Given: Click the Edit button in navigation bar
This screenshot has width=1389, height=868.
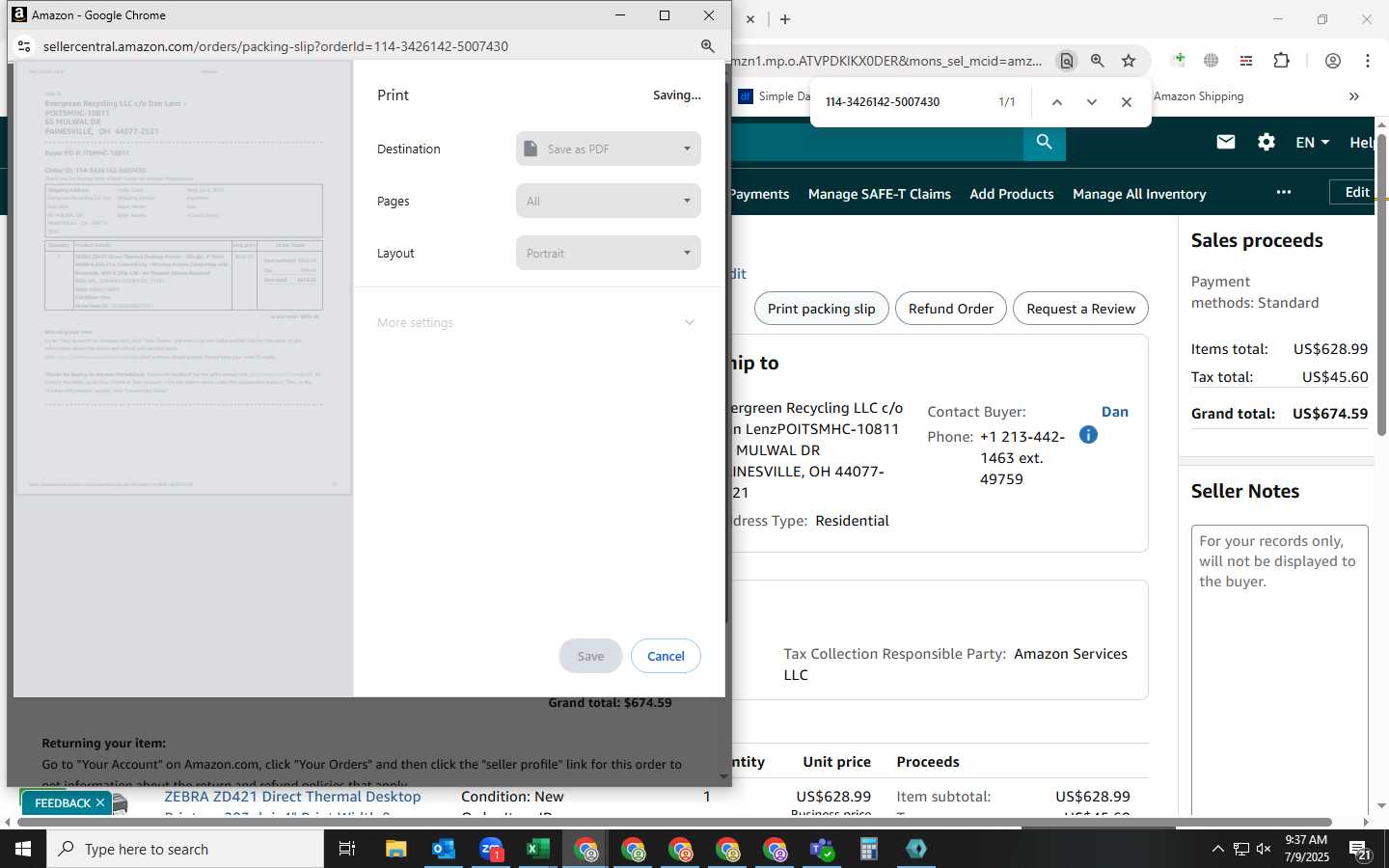Looking at the screenshot, I should [1353, 192].
